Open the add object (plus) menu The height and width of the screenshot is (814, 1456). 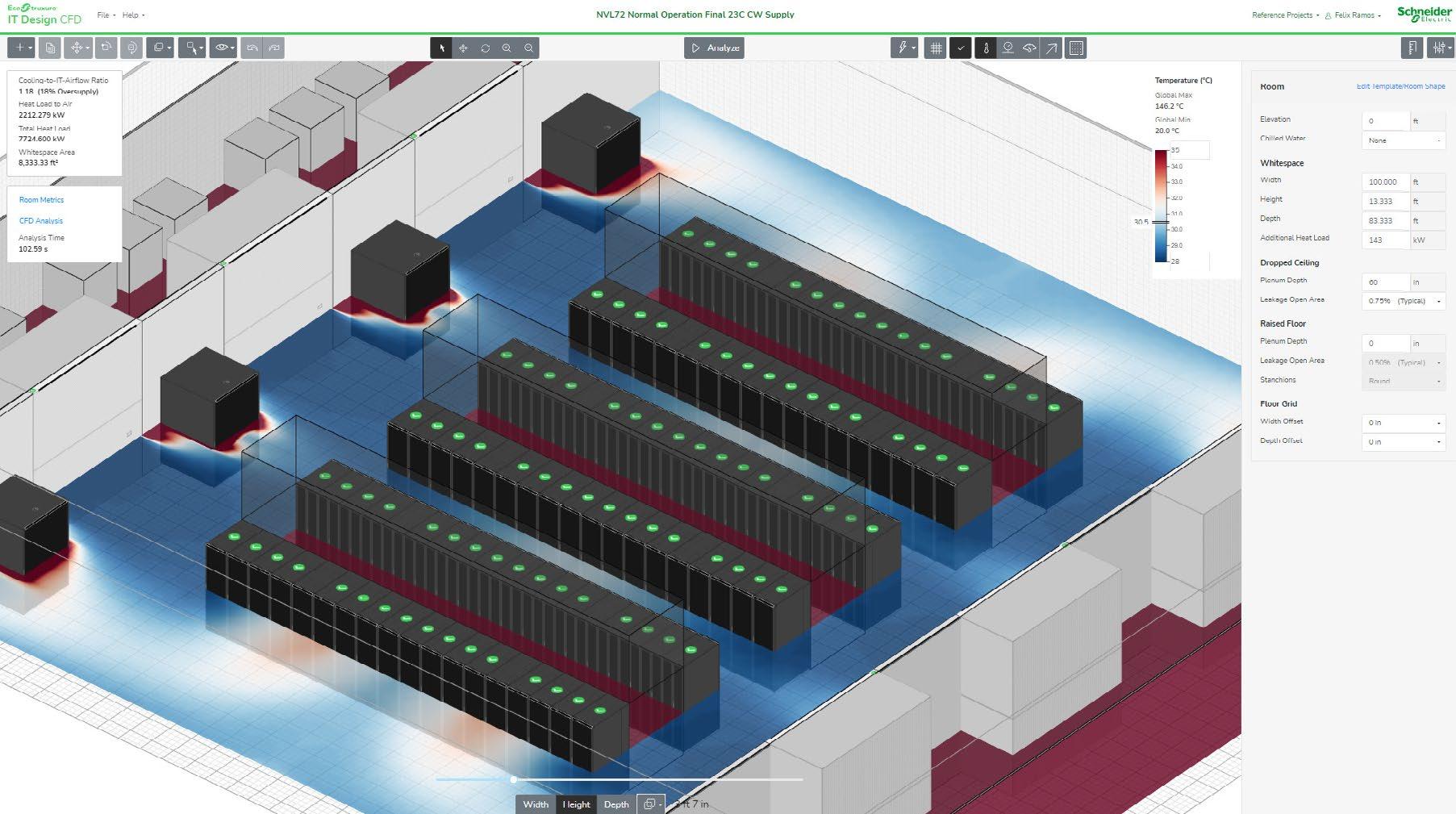[21, 48]
